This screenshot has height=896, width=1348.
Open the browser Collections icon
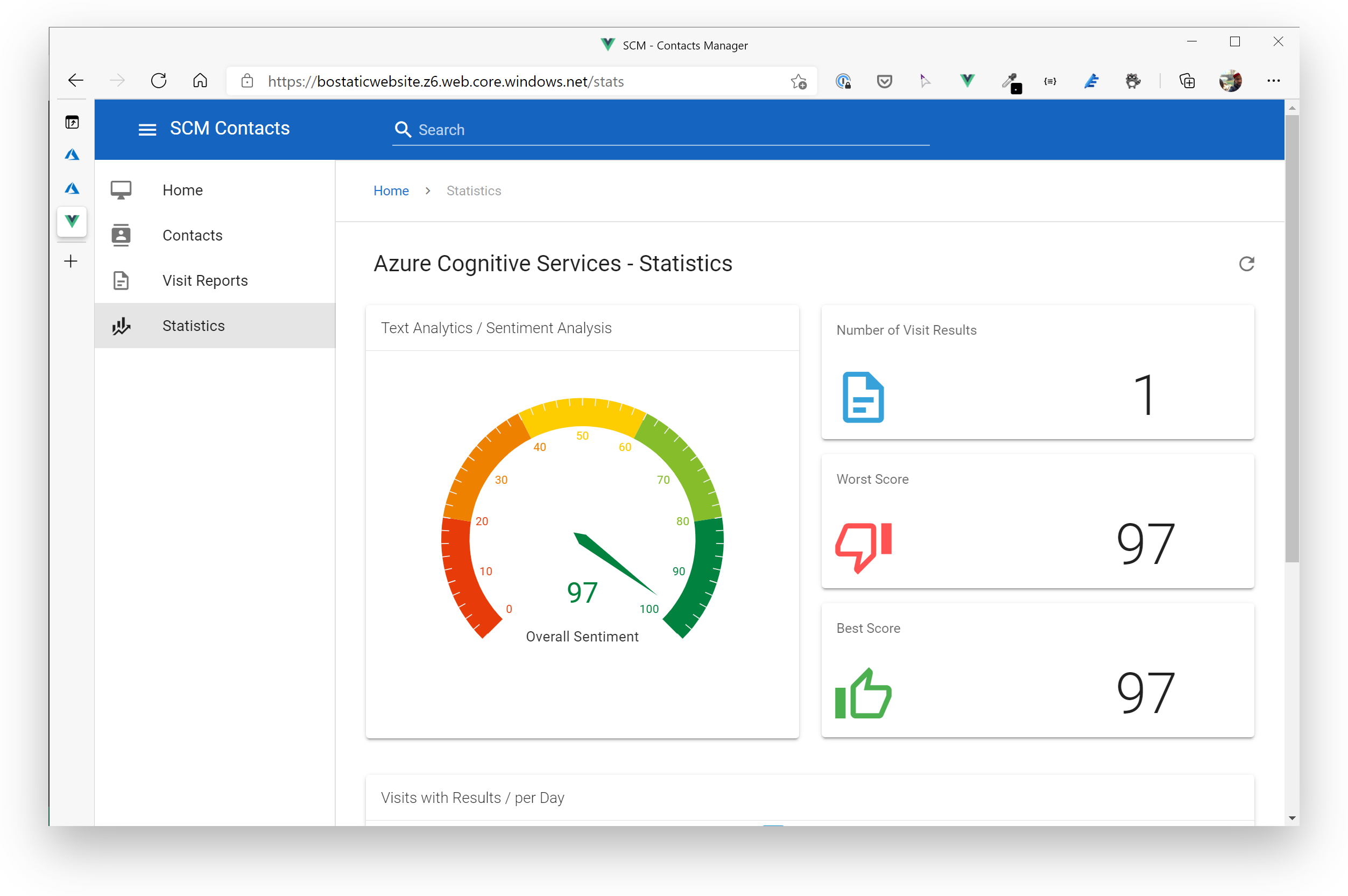click(1187, 81)
